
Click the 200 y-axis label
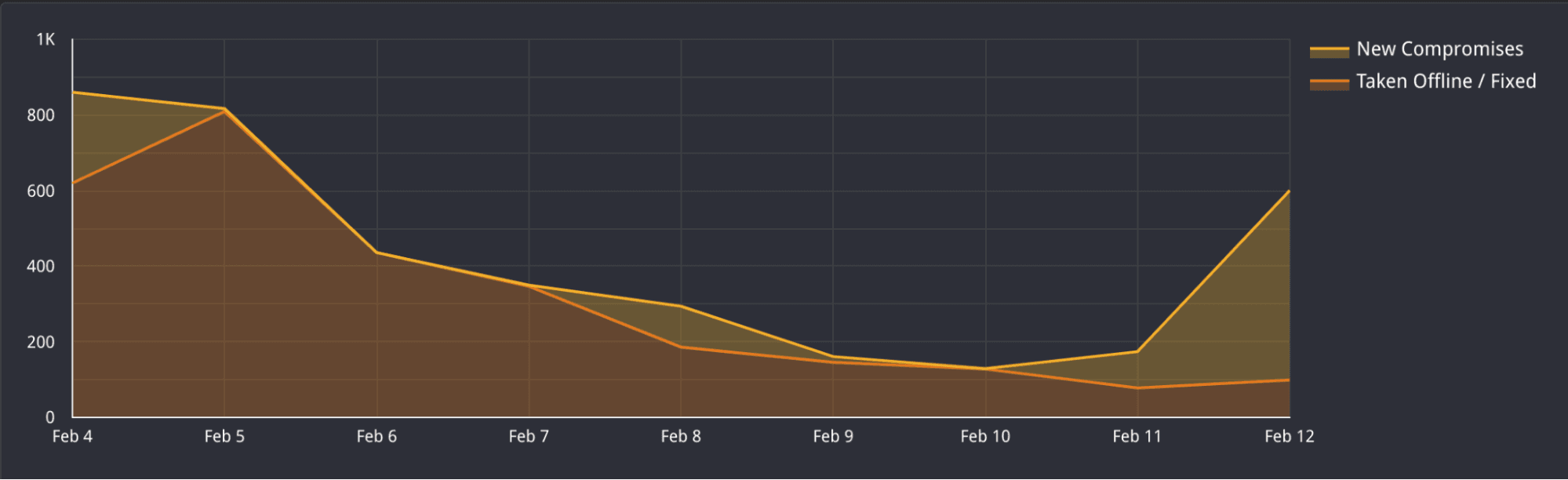click(x=41, y=343)
